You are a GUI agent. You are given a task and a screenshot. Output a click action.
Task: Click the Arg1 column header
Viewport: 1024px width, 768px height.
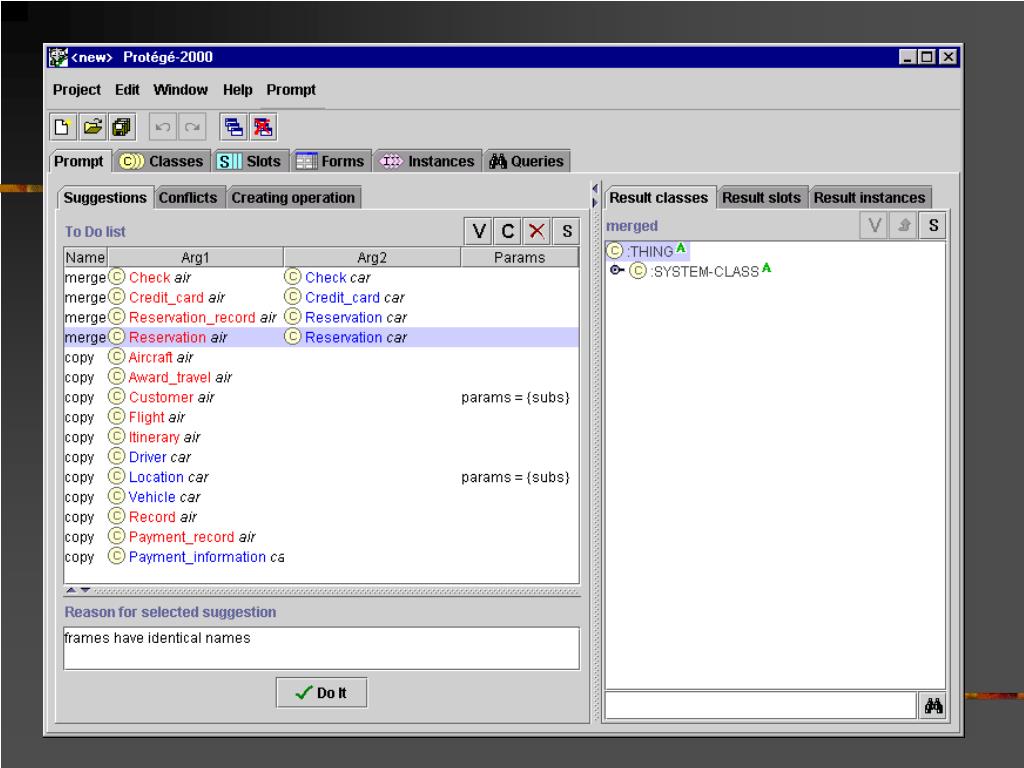point(195,257)
